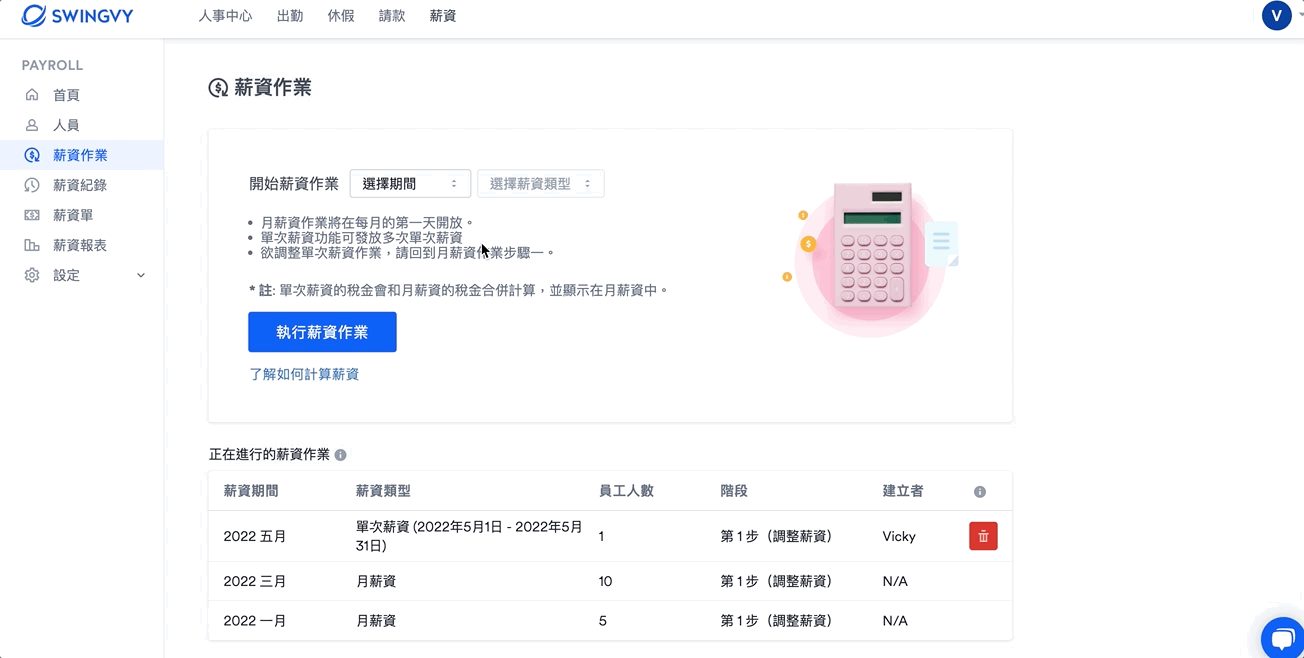Open the 了解如何計算薪資 link
This screenshot has width=1304, height=658.
(304, 374)
